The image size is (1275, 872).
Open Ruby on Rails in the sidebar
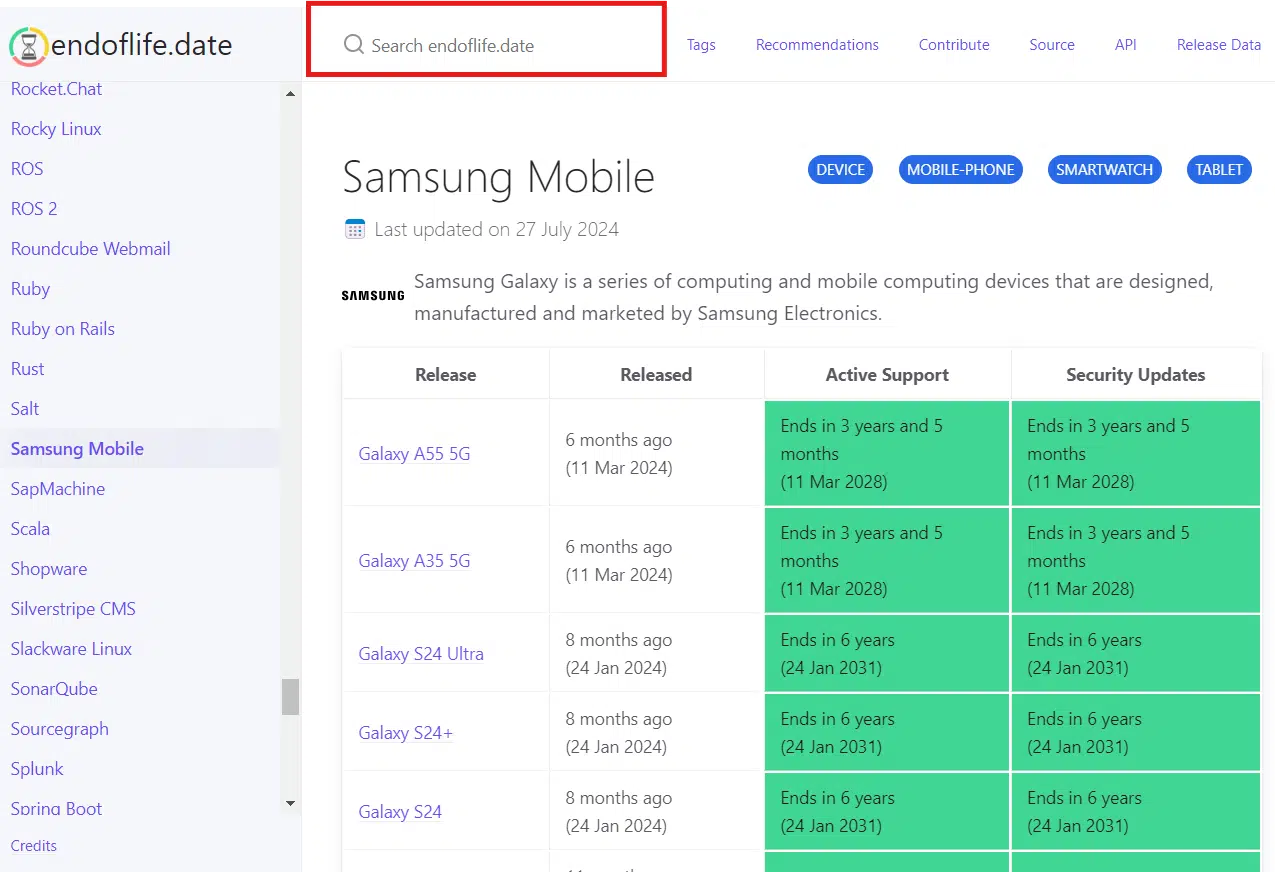click(63, 329)
